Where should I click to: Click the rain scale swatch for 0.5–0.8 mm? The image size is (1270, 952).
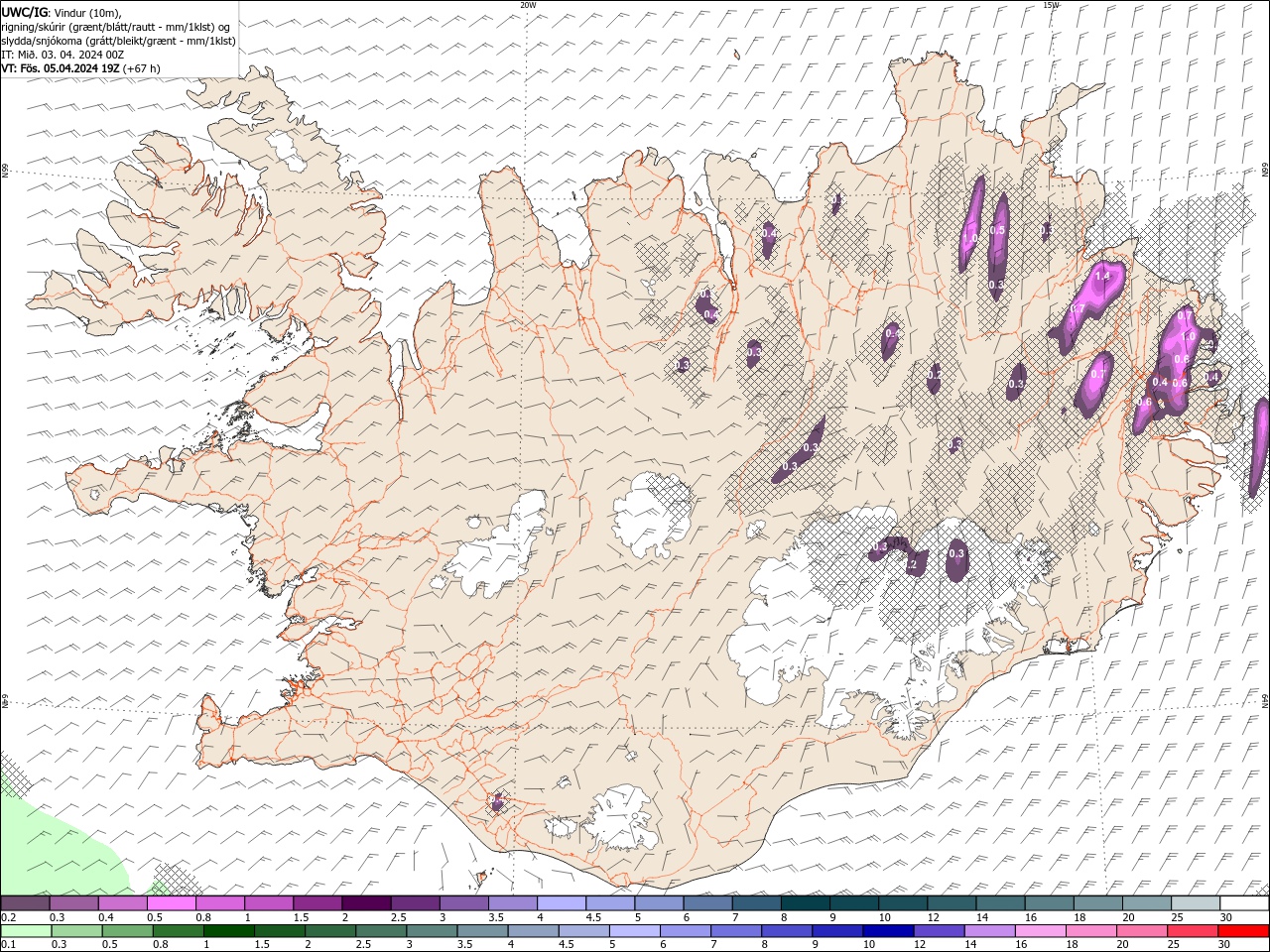pyautogui.click(x=127, y=931)
